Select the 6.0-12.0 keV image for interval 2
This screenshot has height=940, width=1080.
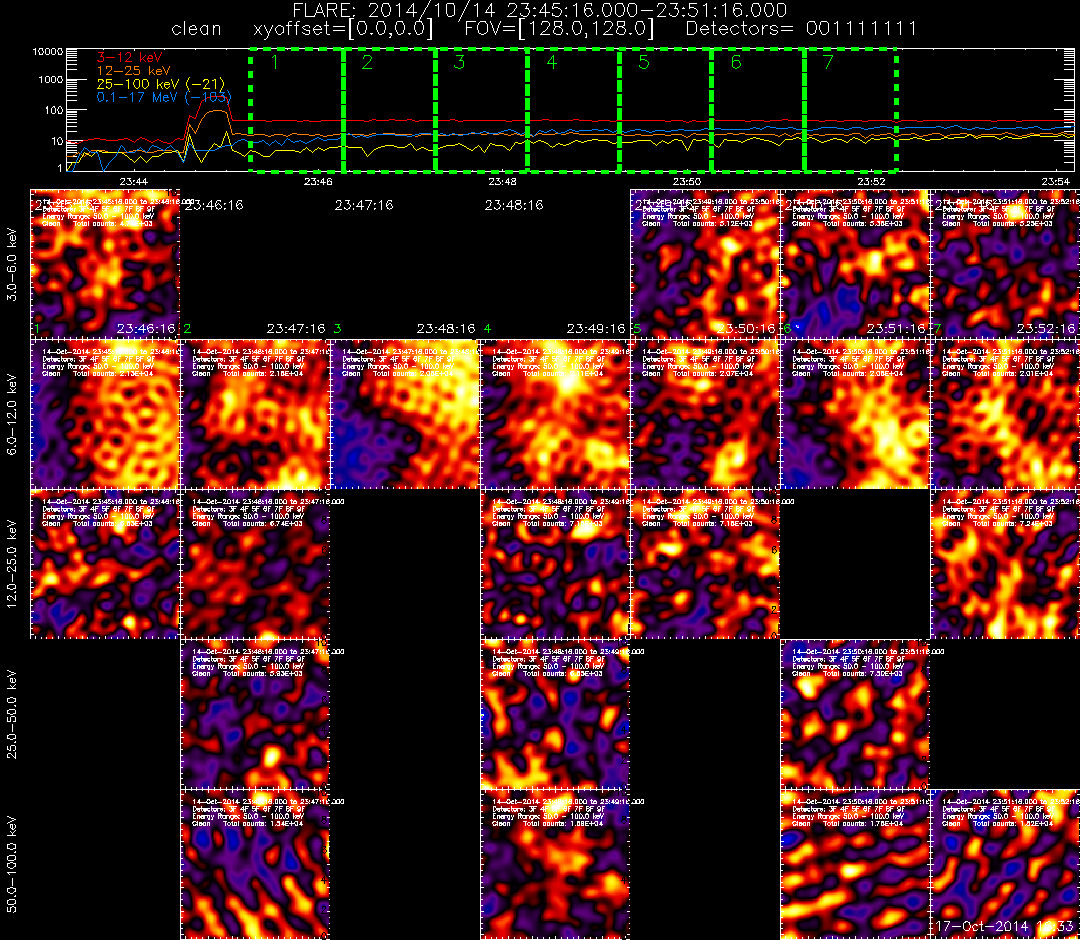256,414
